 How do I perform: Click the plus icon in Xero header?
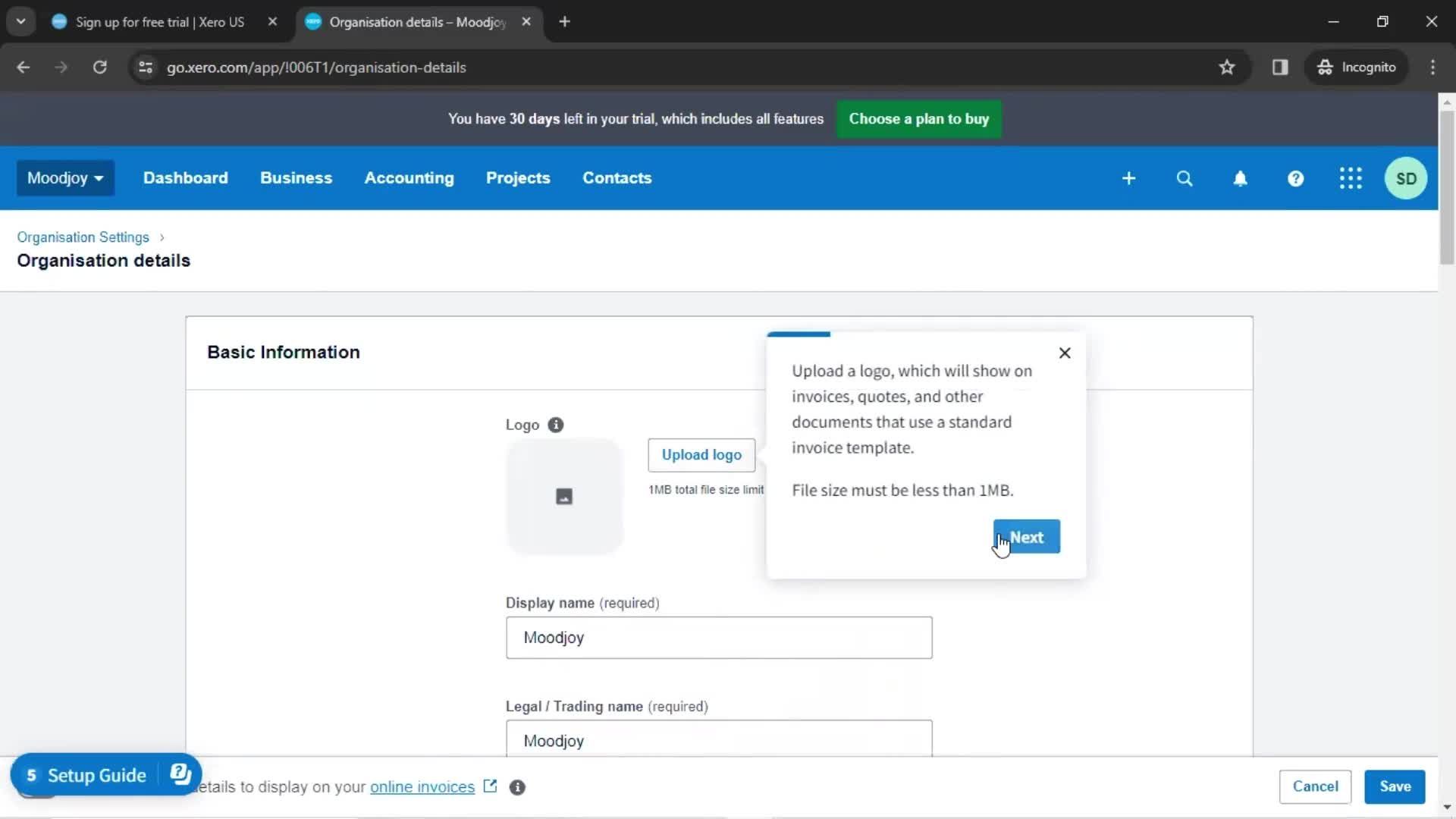pyautogui.click(x=1128, y=178)
